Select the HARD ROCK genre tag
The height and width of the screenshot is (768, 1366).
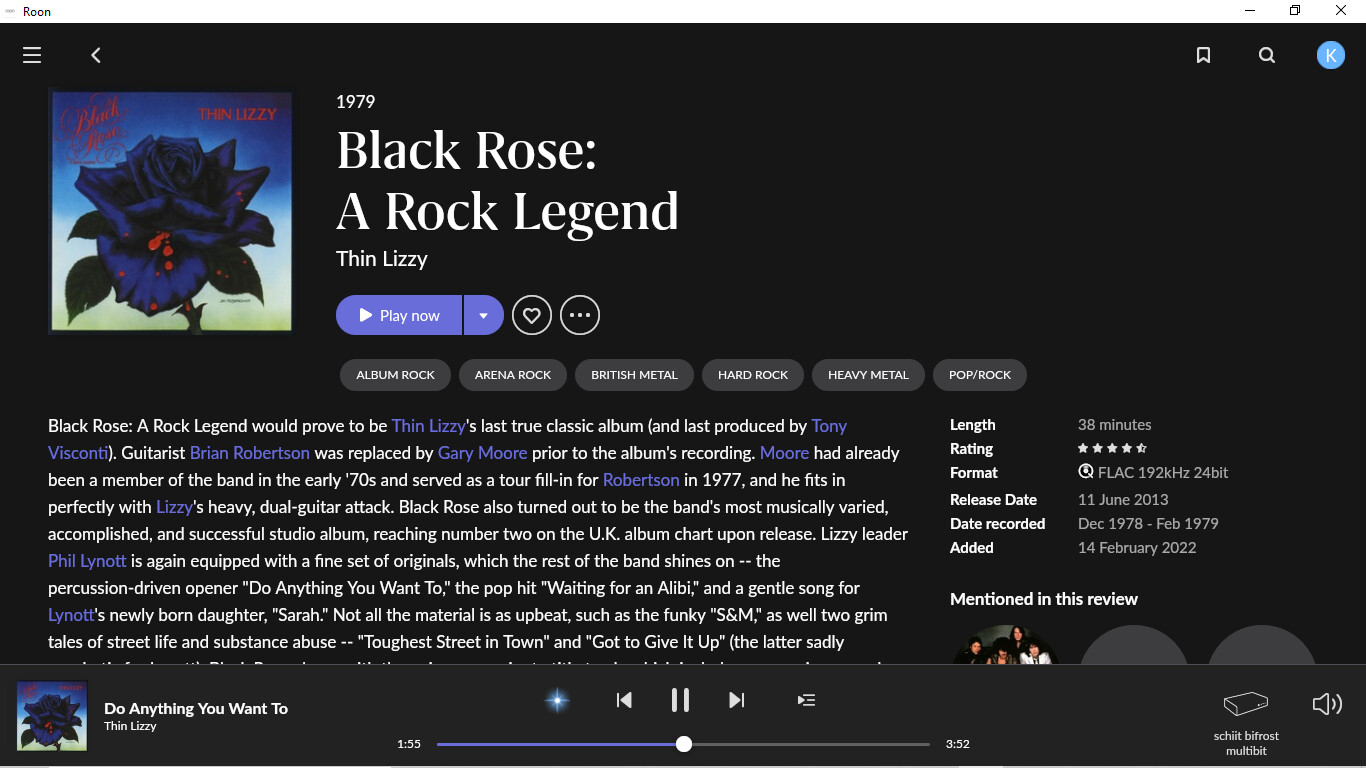(753, 375)
